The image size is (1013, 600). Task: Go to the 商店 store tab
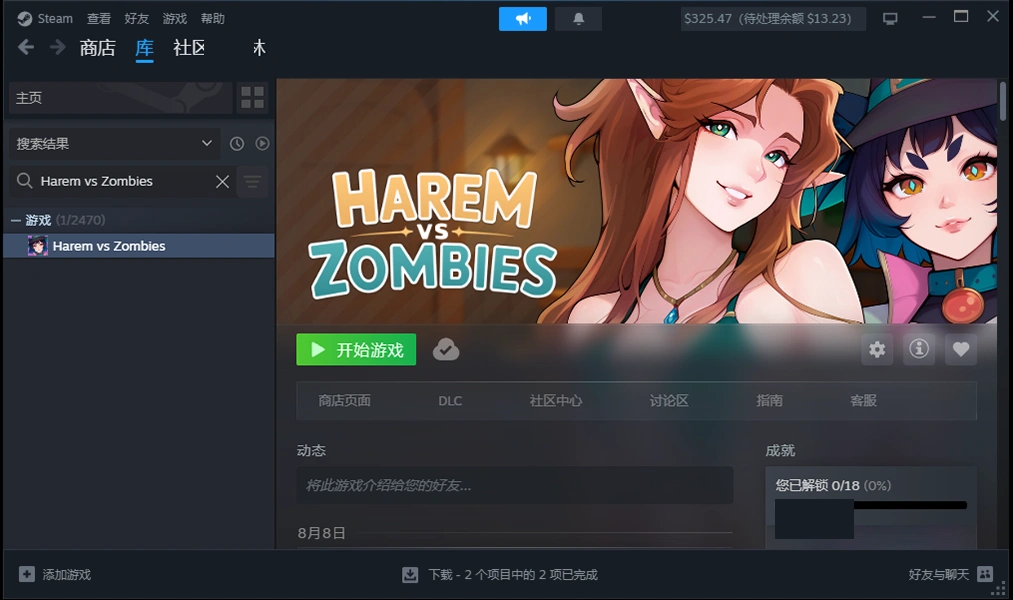pyautogui.click(x=98, y=48)
